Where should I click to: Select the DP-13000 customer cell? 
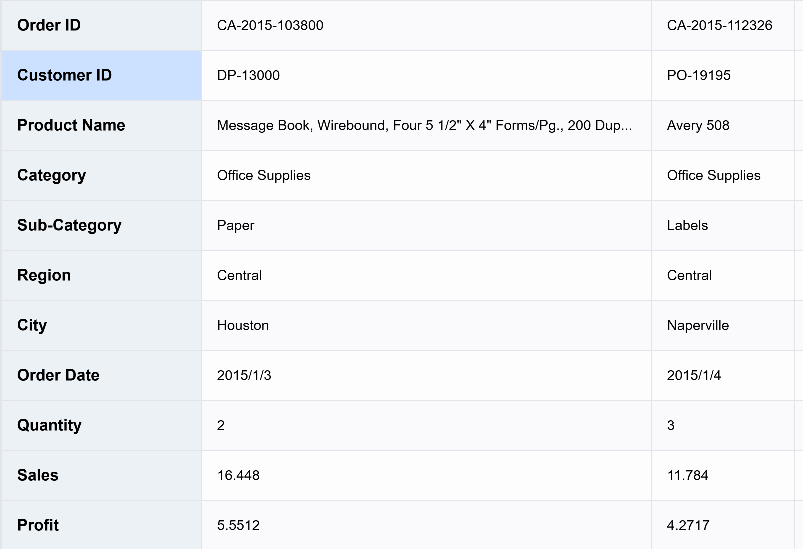coord(425,75)
